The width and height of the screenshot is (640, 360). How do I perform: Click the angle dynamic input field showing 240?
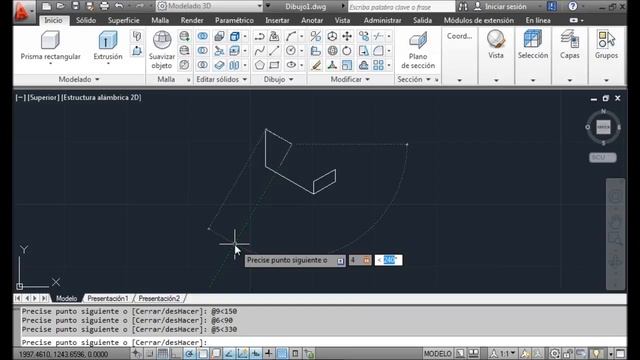click(389, 260)
